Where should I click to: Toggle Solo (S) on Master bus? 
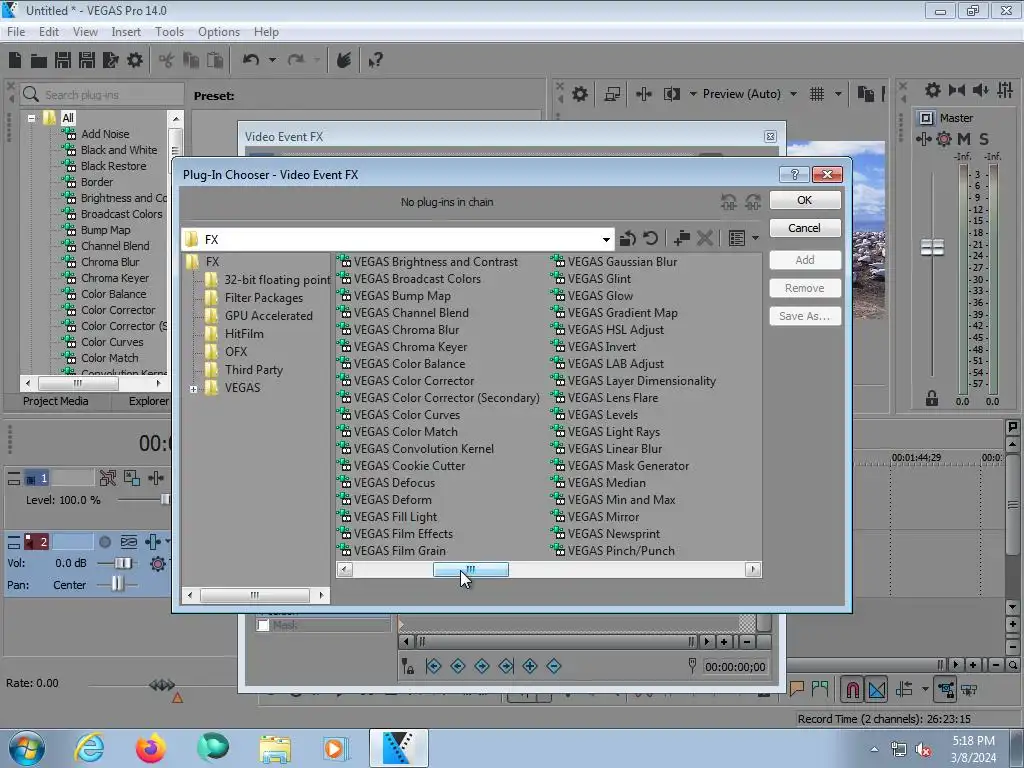(984, 138)
